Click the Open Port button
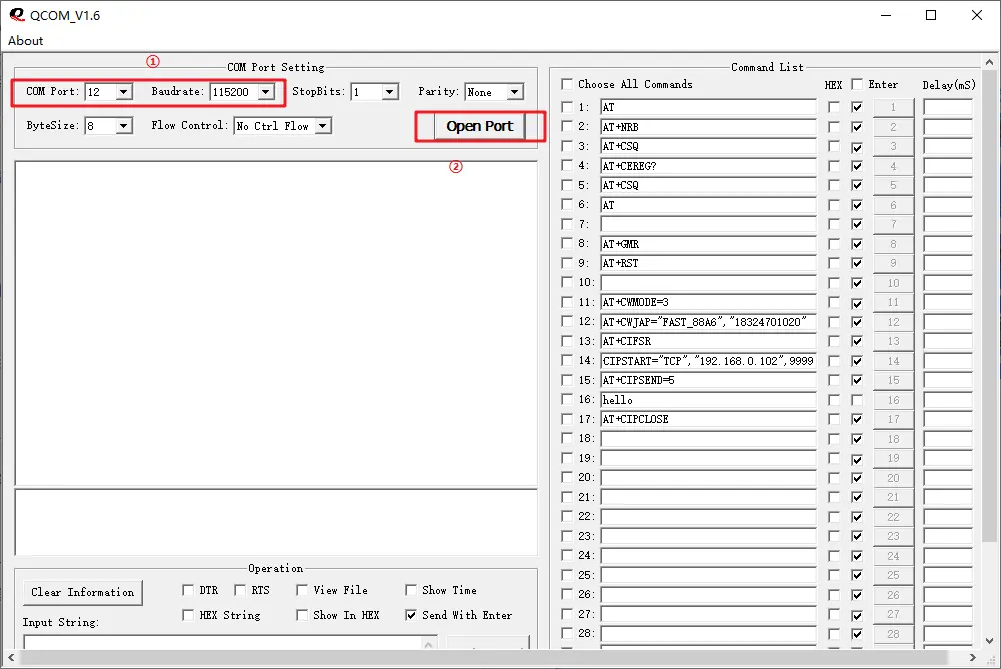1001x669 pixels. point(479,126)
